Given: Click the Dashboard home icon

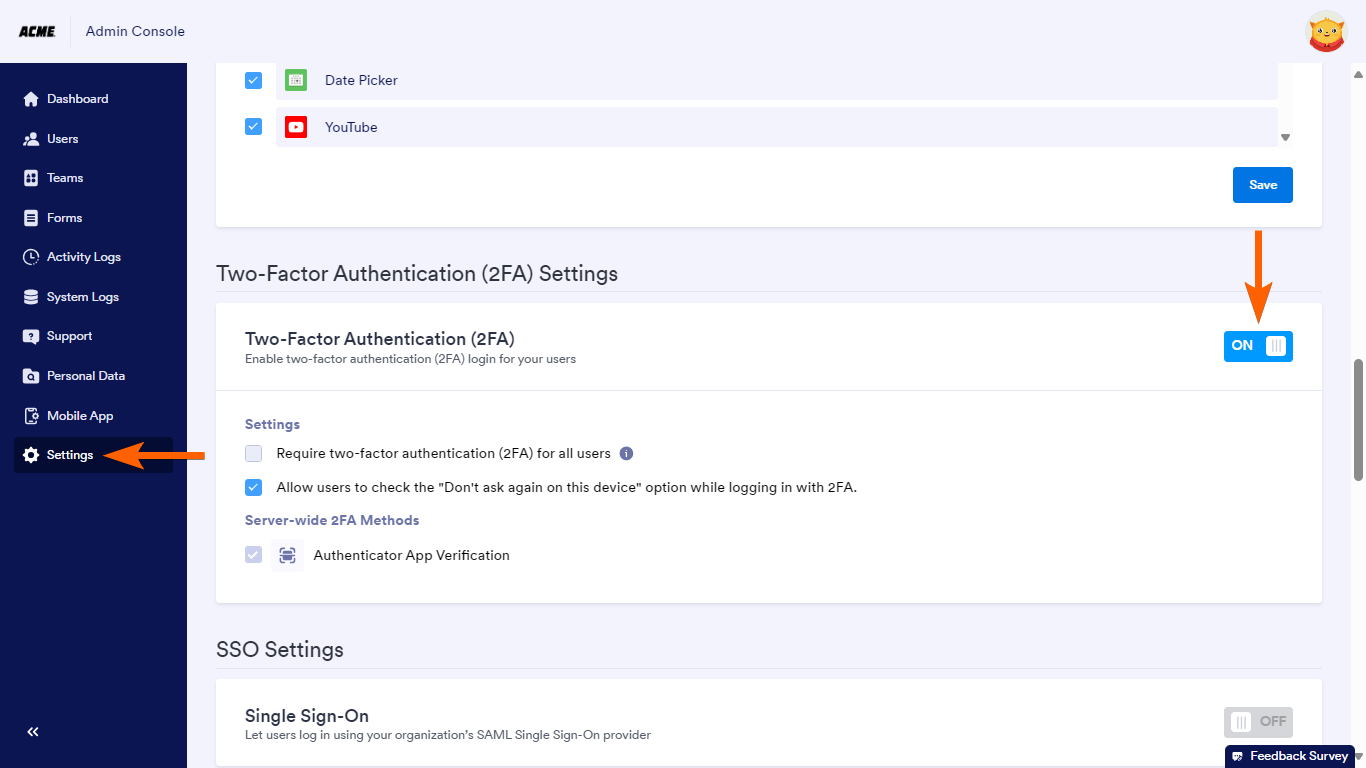Looking at the screenshot, I should coord(30,99).
